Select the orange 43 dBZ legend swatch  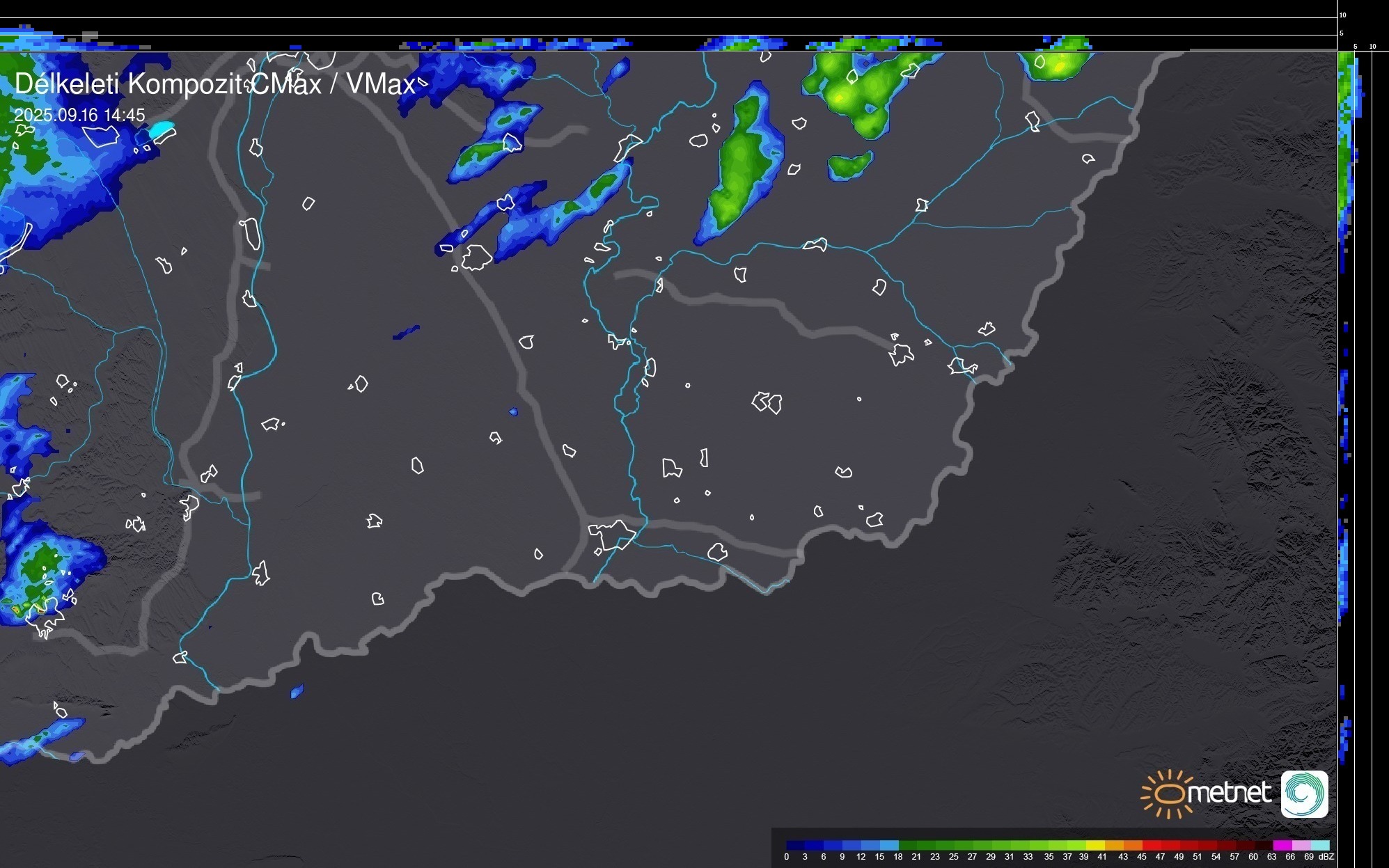(x=1133, y=845)
